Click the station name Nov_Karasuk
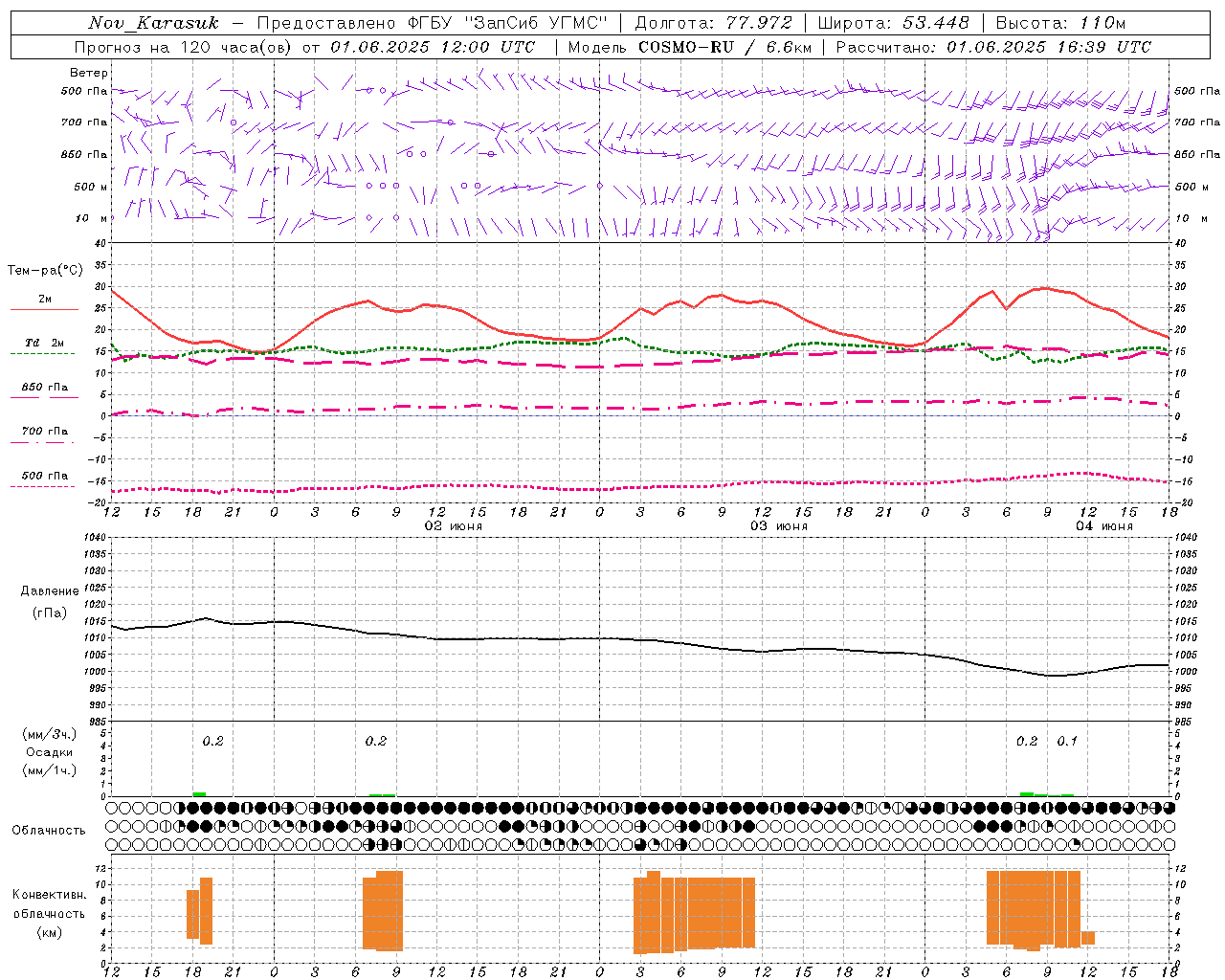This screenshot has width=1225, height=980. pos(153,23)
